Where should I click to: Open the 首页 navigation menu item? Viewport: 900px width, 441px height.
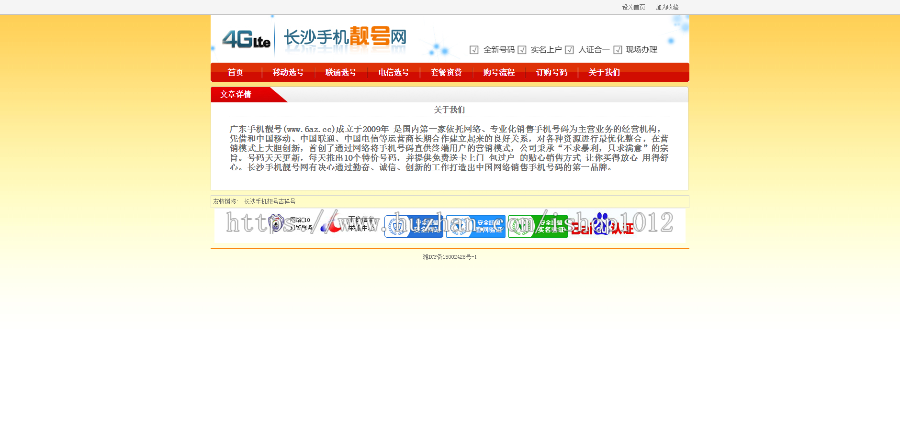coord(236,72)
